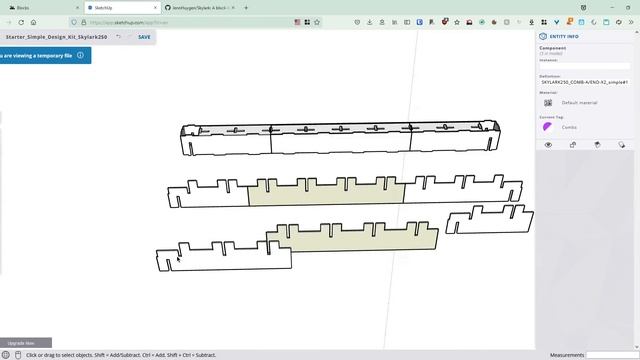Click the Instance name input field
The height and width of the screenshot is (360, 640).
pyautogui.click(x=584, y=66)
